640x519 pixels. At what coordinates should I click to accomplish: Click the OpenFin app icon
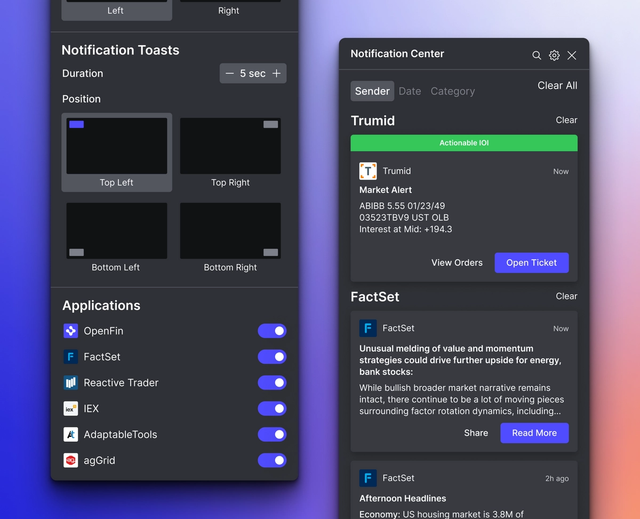pyautogui.click(x=71, y=331)
